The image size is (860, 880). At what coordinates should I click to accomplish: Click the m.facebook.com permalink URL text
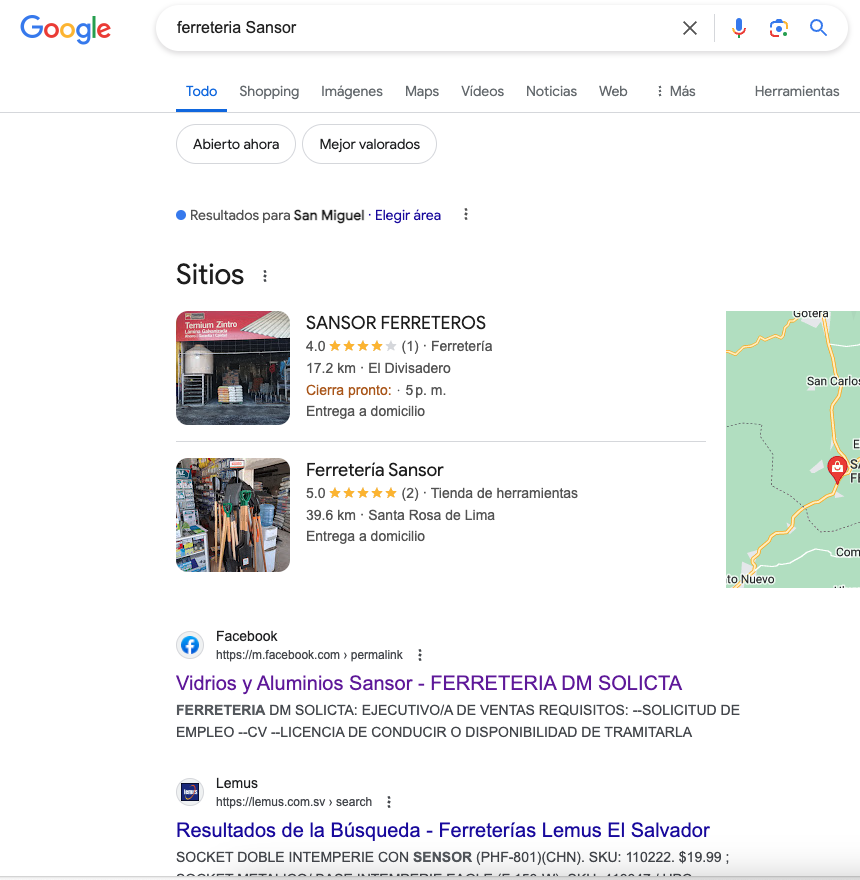point(309,655)
